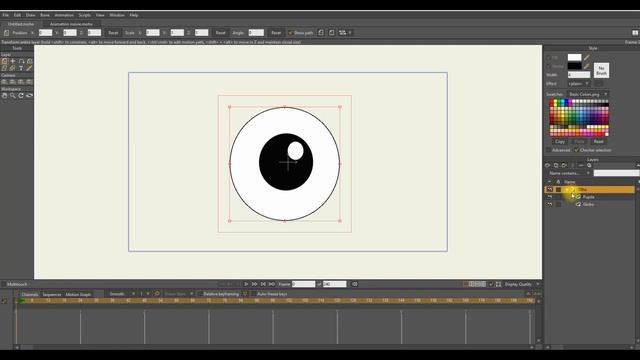This screenshot has height=360, width=640.
Task: Click the fill color eyedropper icon
Action: [587, 58]
